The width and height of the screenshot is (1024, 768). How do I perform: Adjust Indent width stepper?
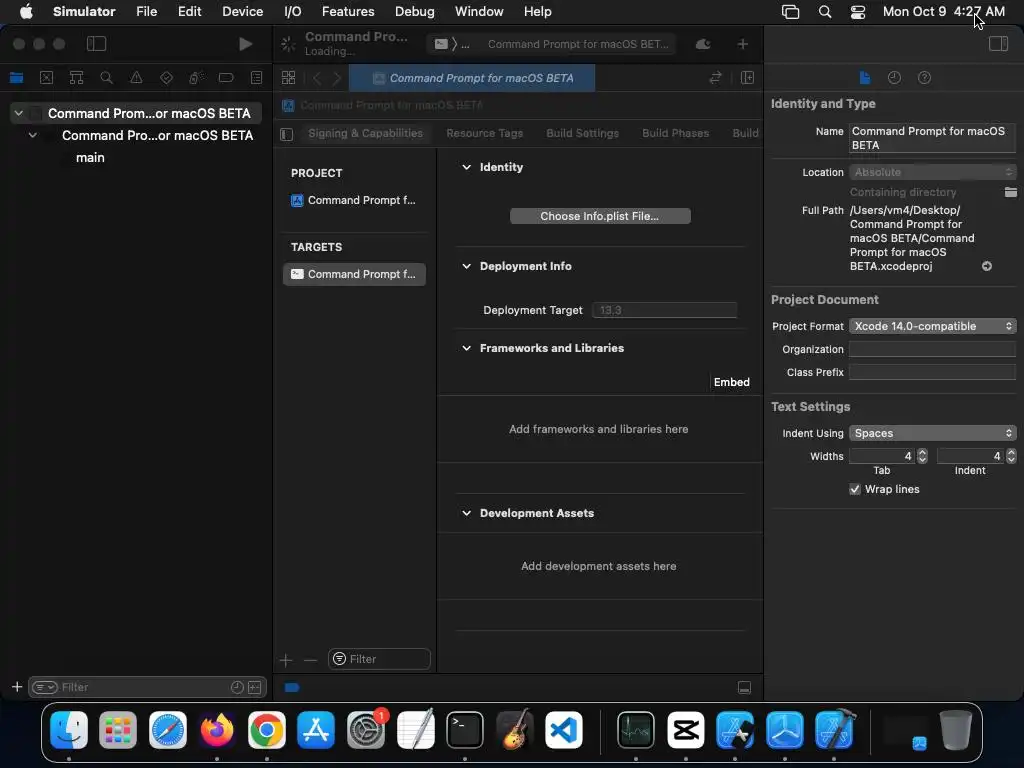(1011, 456)
